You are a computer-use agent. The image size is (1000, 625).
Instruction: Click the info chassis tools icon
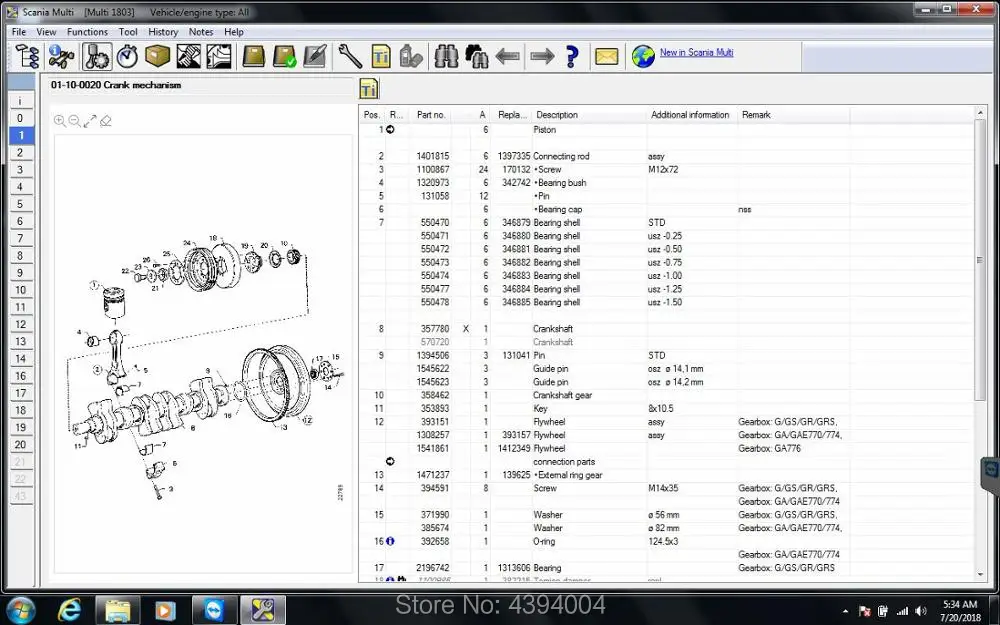(61, 56)
